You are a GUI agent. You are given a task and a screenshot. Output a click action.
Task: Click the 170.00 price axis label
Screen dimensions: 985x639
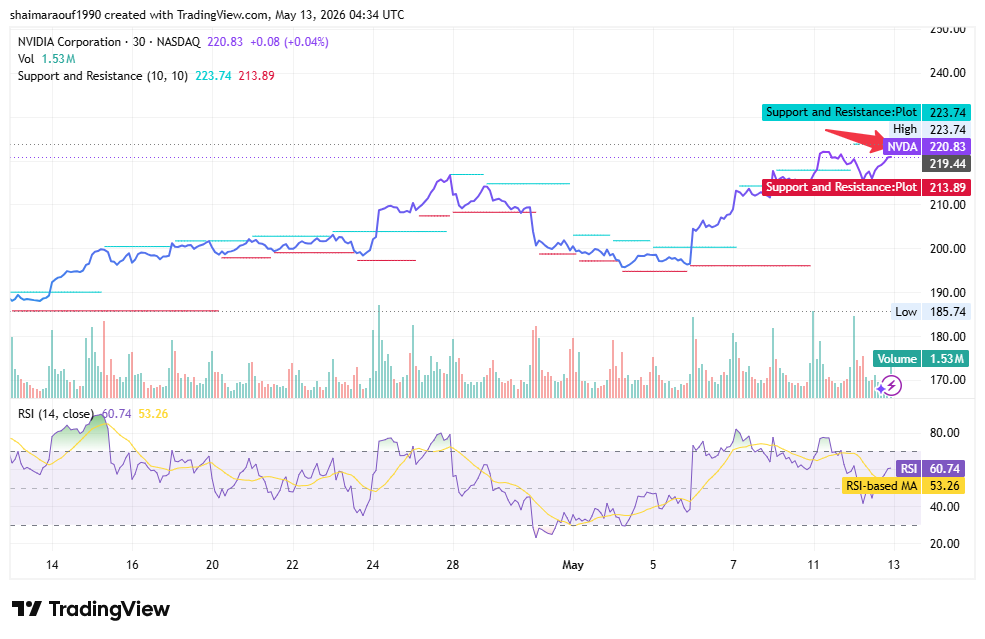pyautogui.click(x=947, y=380)
